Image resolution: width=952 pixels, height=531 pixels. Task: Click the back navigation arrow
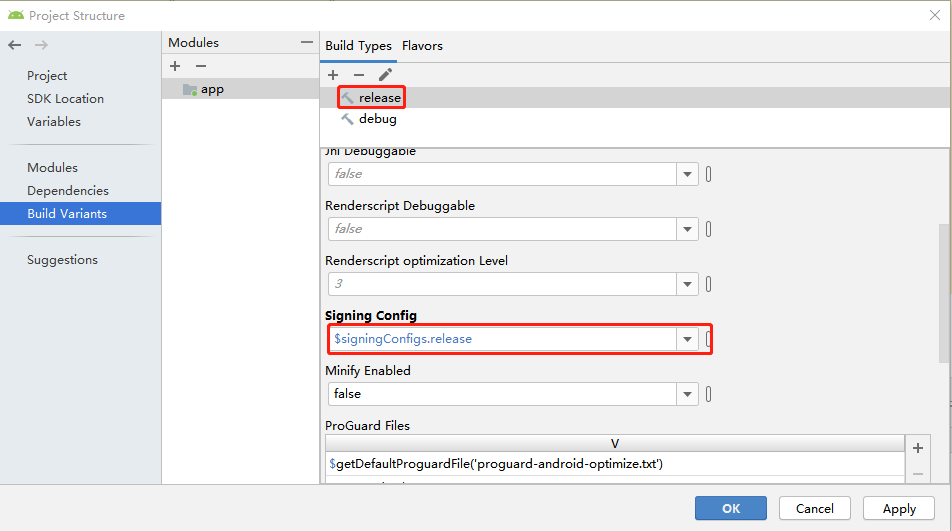click(x=14, y=45)
